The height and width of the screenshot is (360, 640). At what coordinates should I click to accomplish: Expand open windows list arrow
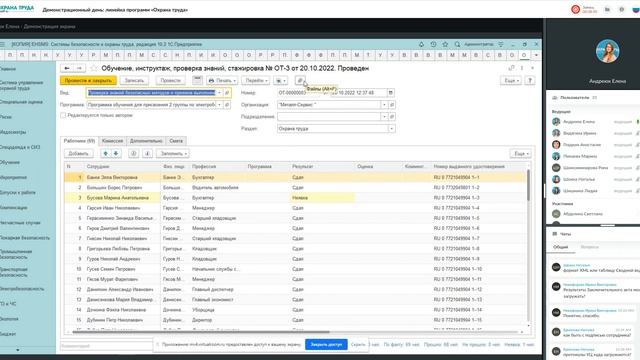(x=536, y=55)
